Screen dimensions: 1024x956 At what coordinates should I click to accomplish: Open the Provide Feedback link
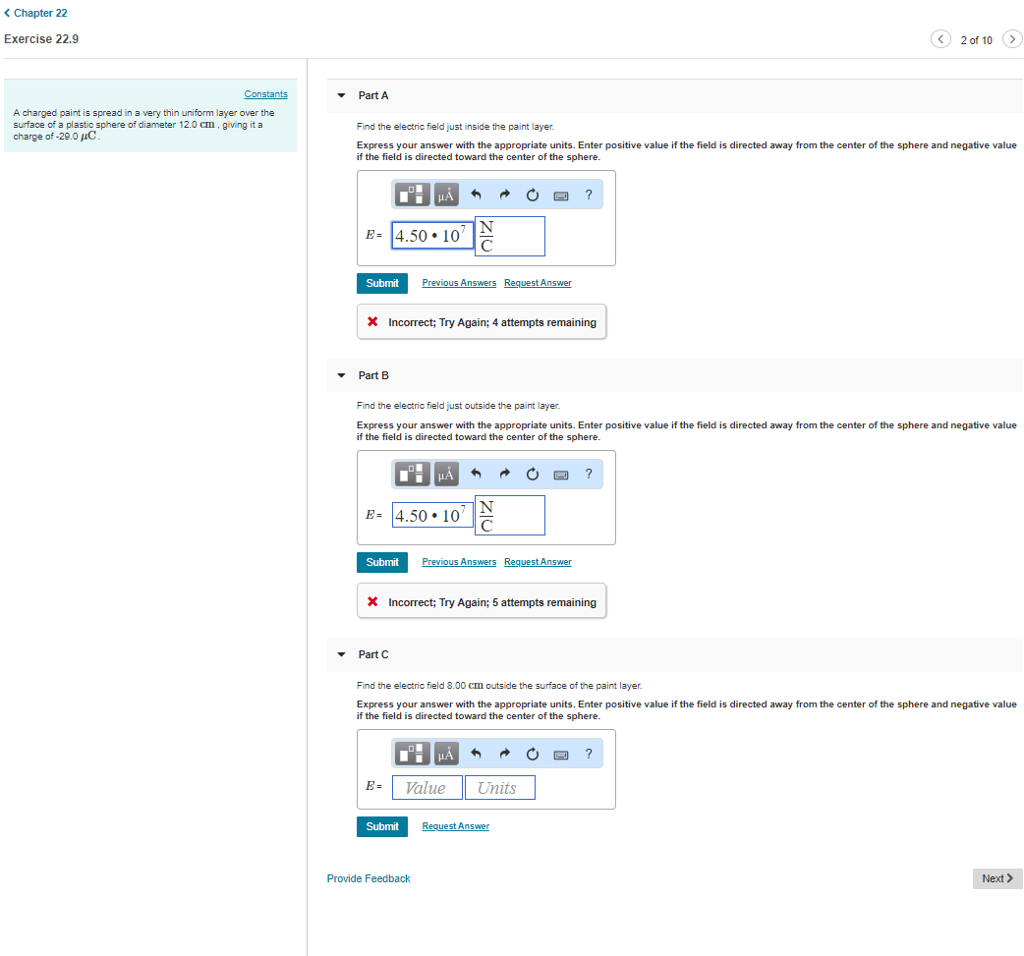point(367,878)
